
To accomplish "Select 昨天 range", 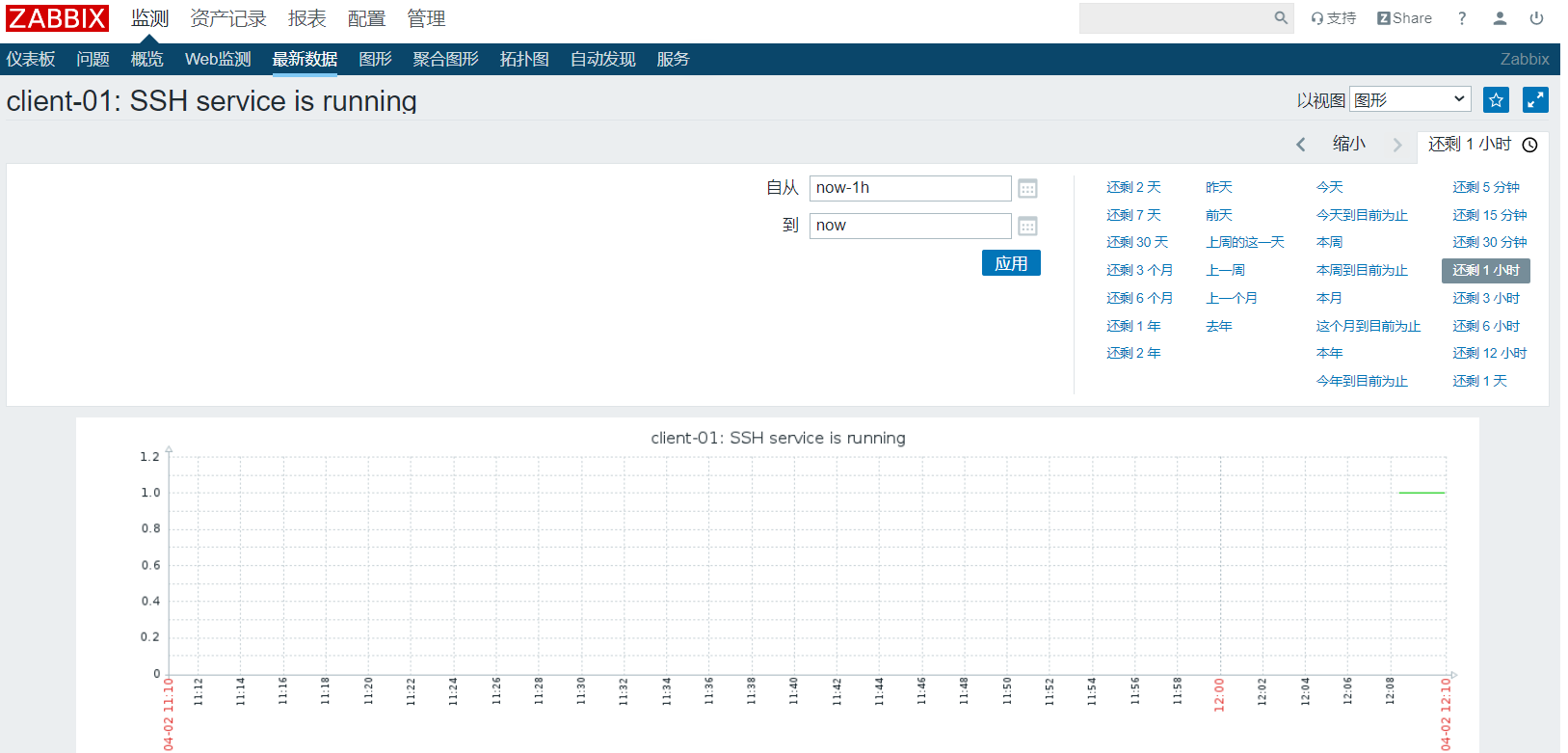I will point(1219,187).
